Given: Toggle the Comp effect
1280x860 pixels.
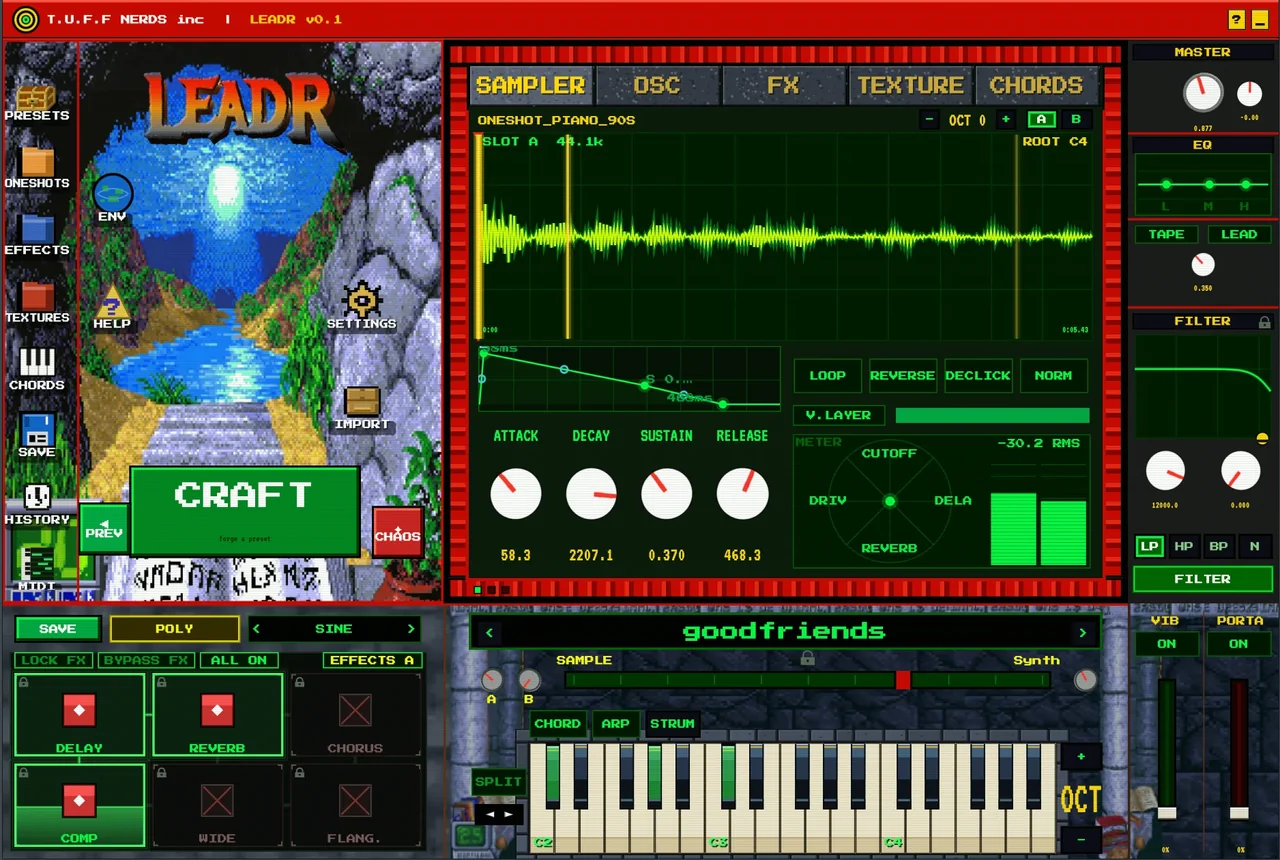Looking at the screenshot, I should pyautogui.click(x=79, y=805).
